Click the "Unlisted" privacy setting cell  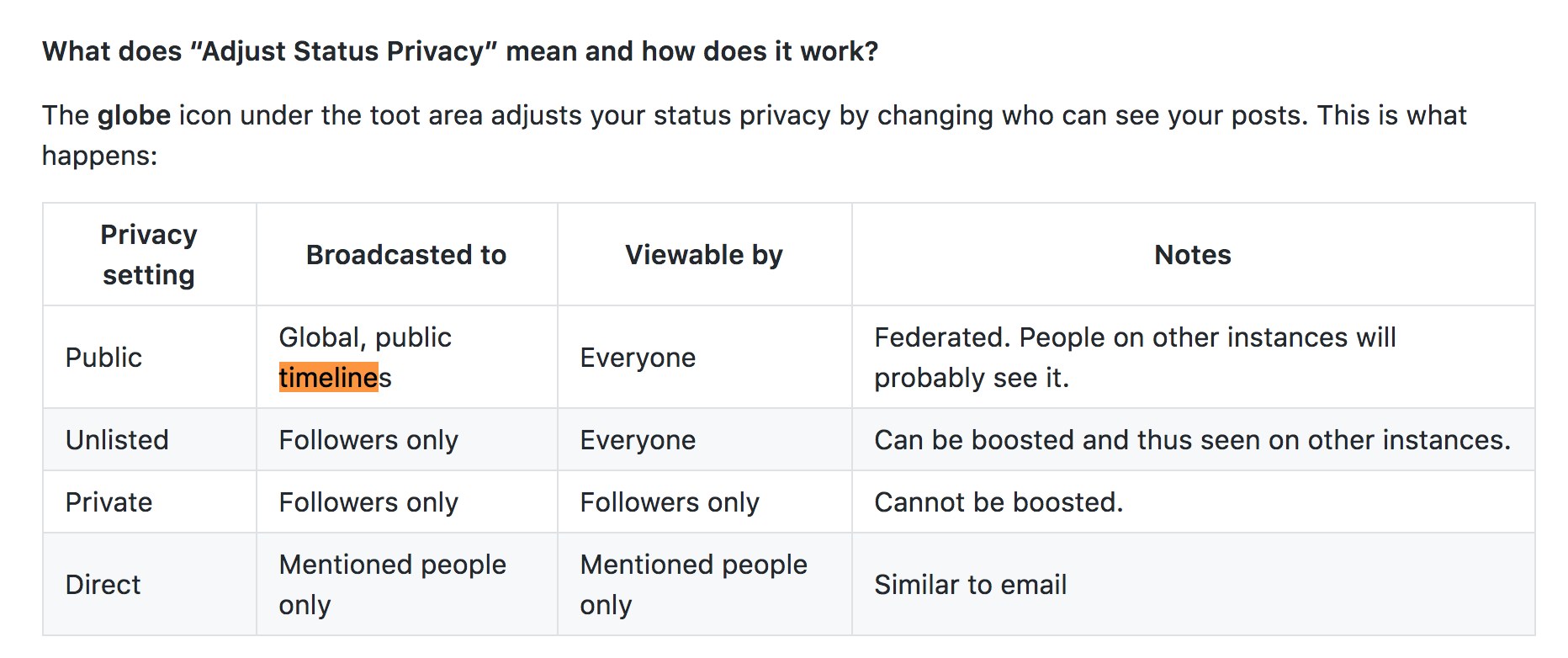pos(117,440)
